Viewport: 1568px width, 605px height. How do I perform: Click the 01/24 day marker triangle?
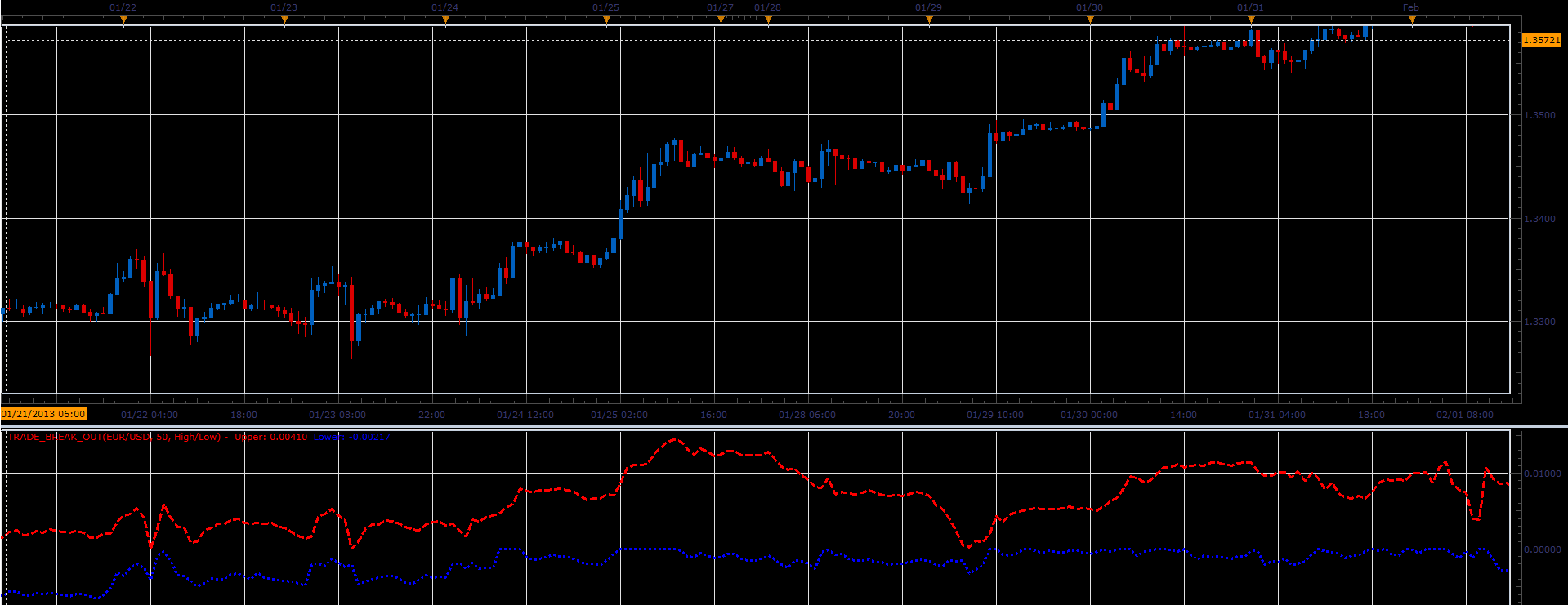[445, 20]
